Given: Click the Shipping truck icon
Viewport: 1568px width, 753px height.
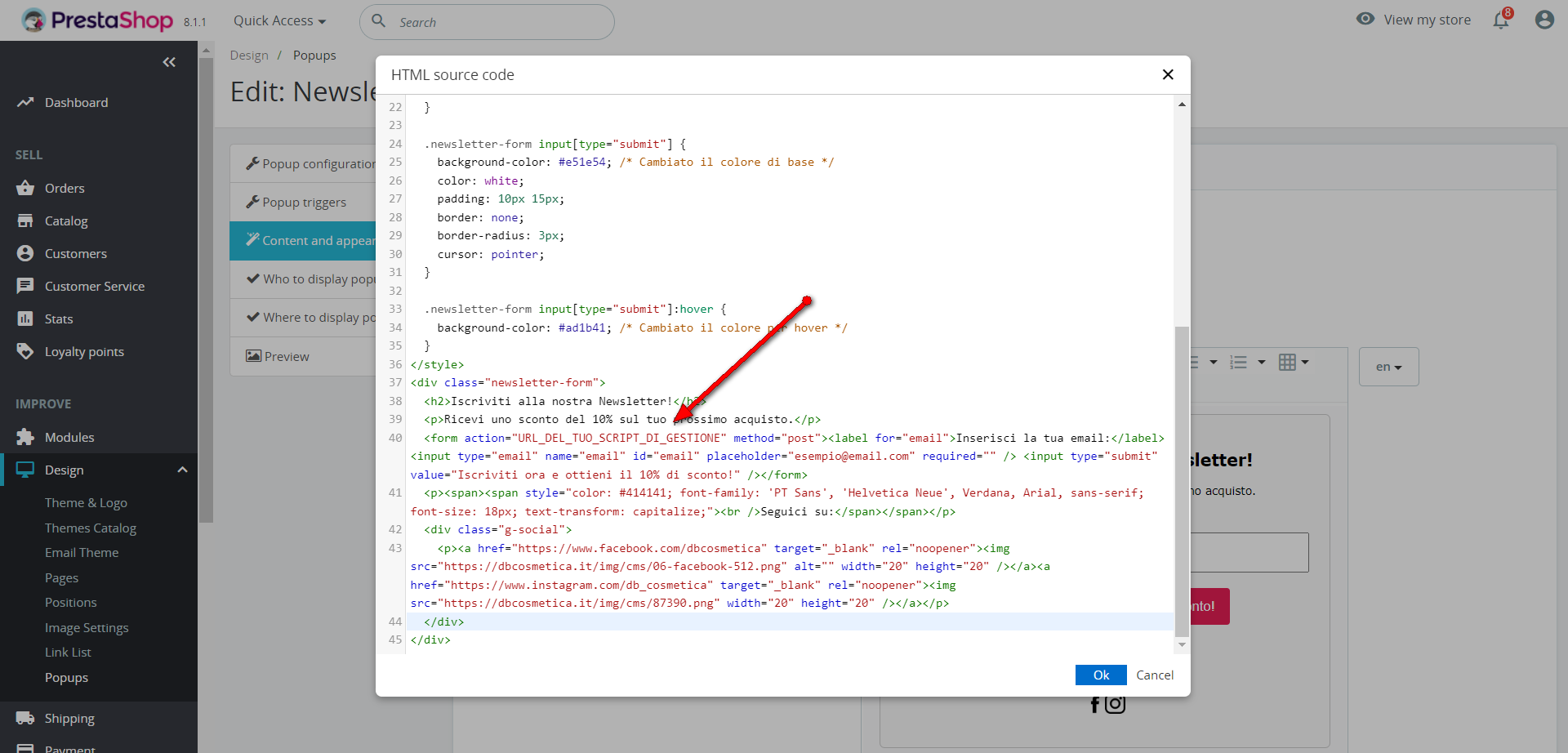Looking at the screenshot, I should point(25,718).
